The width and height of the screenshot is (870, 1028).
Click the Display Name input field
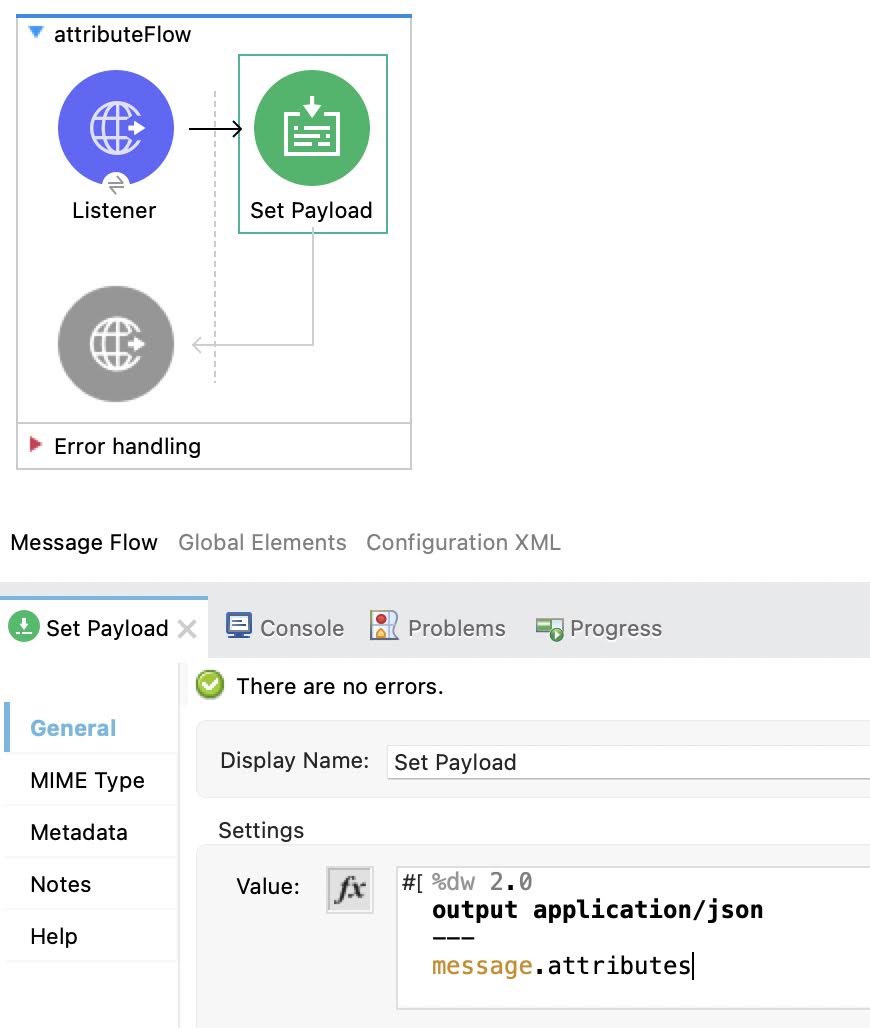[x=628, y=762]
